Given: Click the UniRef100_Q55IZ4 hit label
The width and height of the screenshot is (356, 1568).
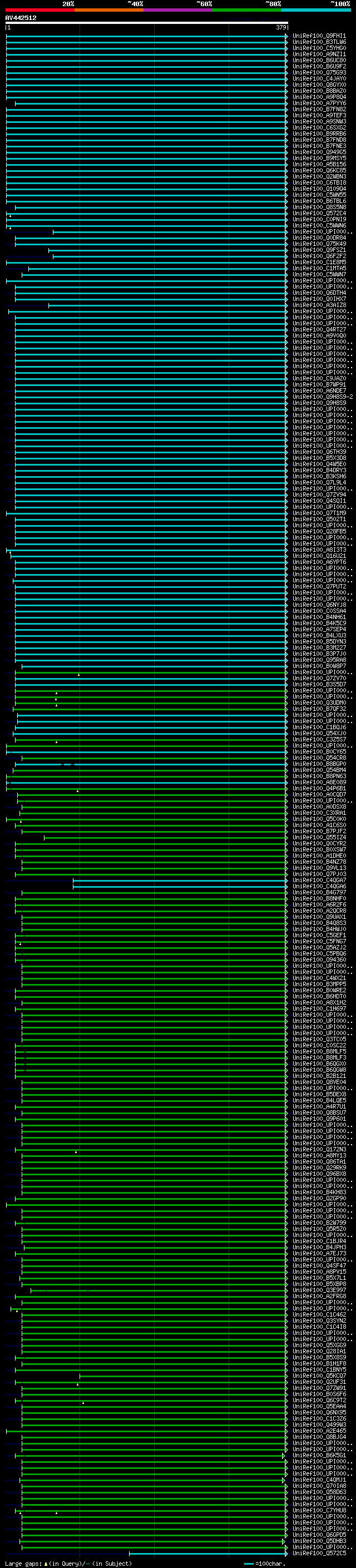Looking at the screenshot, I should coord(319,837).
